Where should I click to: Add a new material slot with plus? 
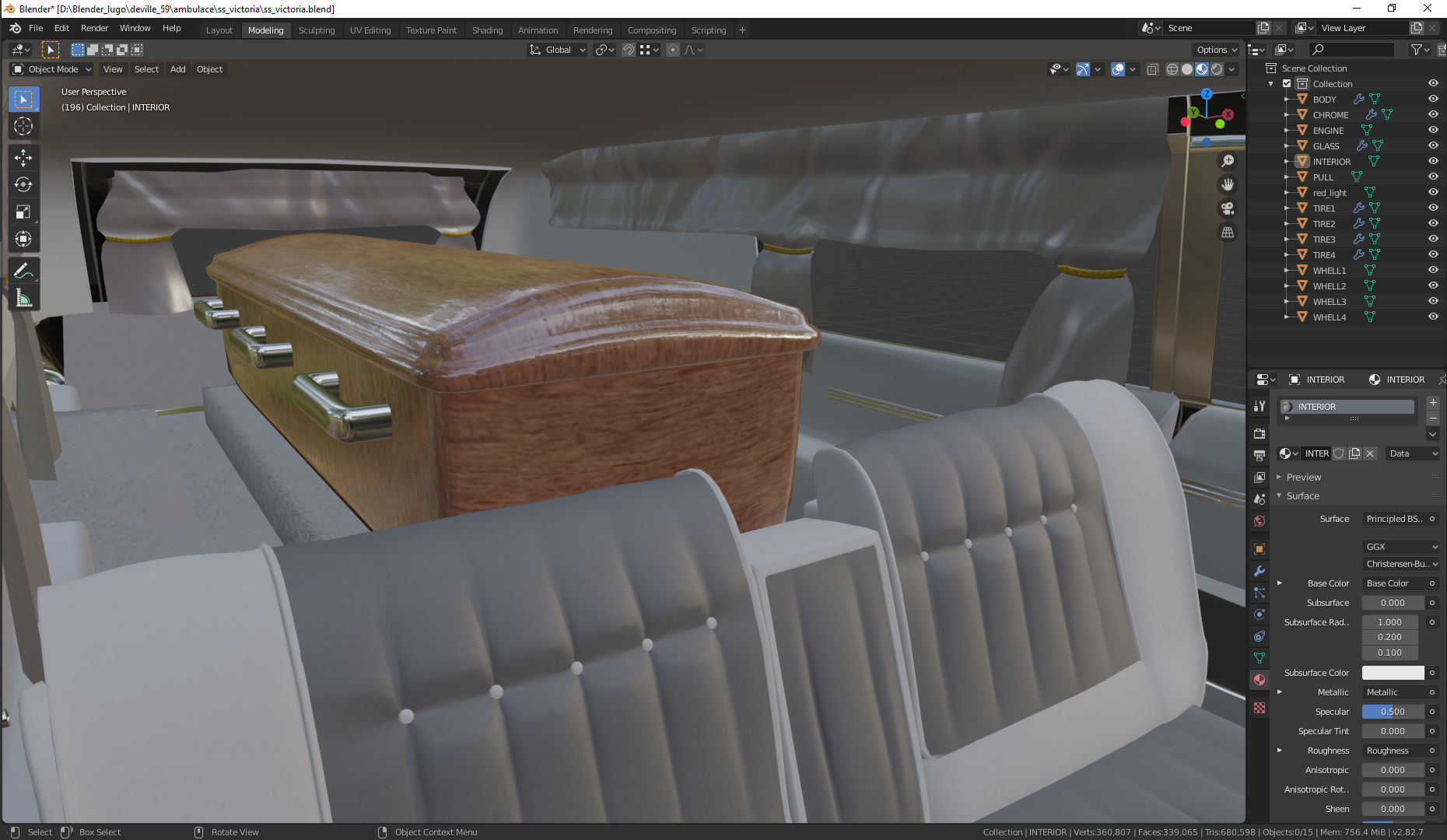[x=1433, y=403]
